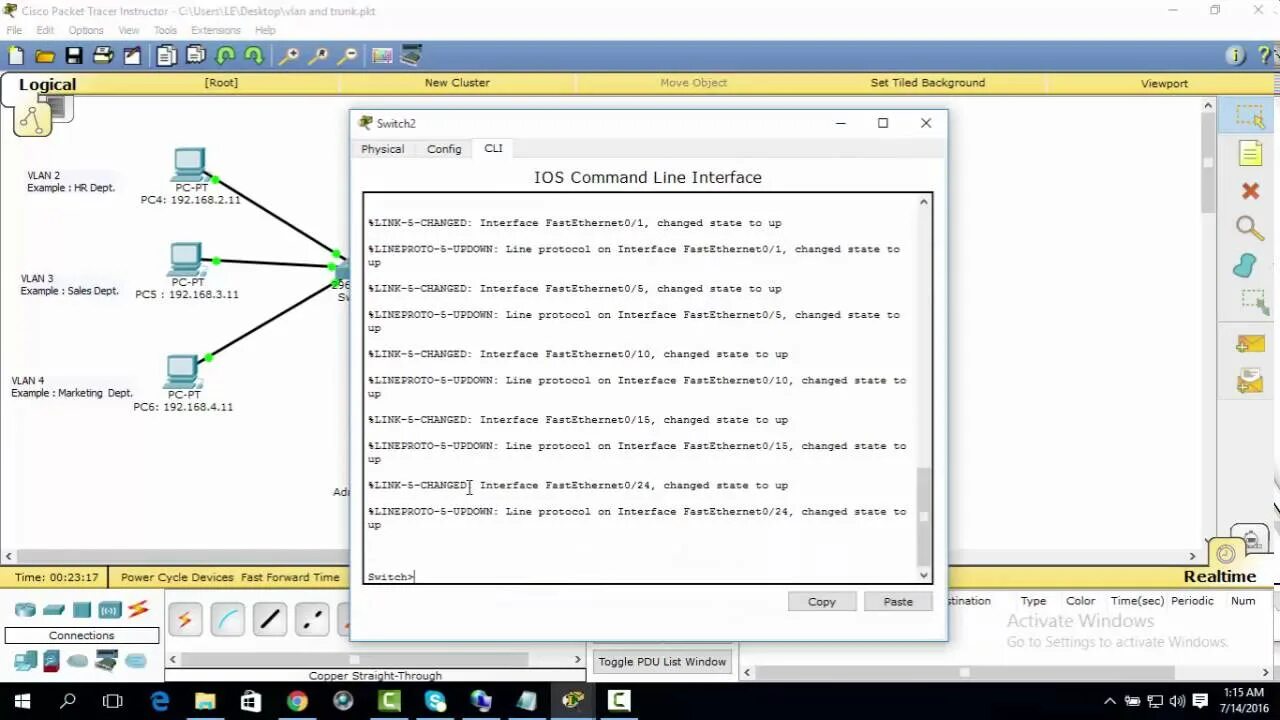1280x720 pixels.
Task: Click Fast Forward Time
Action: click(290, 577)
